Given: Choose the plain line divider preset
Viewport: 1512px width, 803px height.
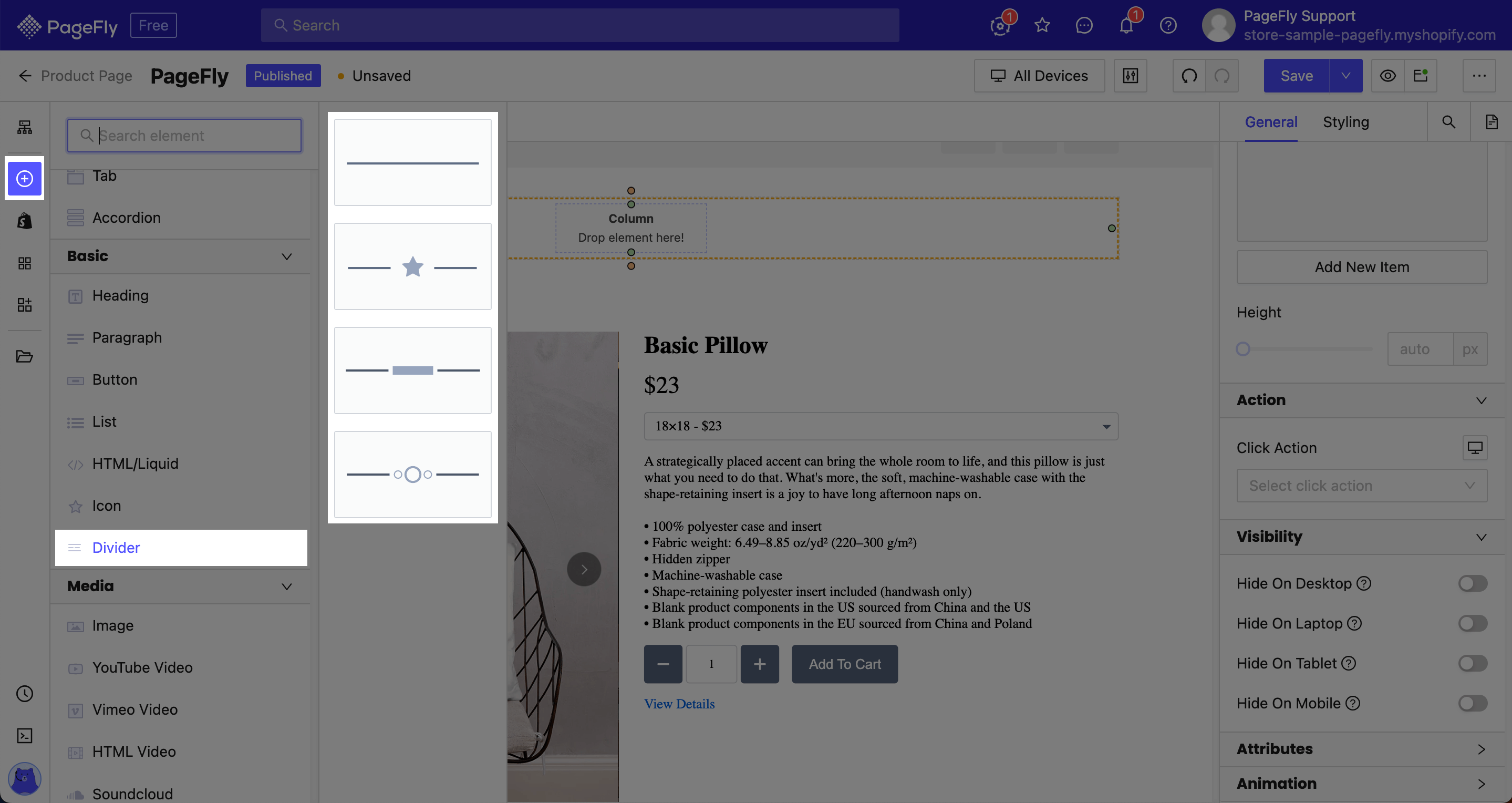Looking at the screenshot, I should 412,162.
